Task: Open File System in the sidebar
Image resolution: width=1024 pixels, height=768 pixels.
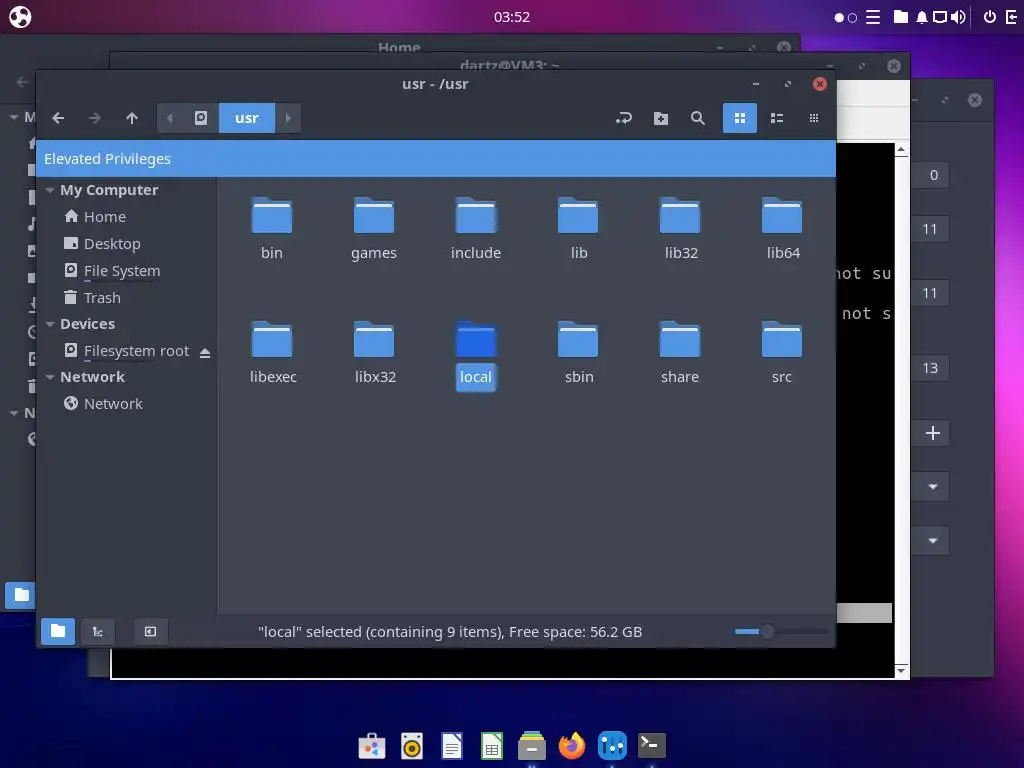Action: (121, 270)
